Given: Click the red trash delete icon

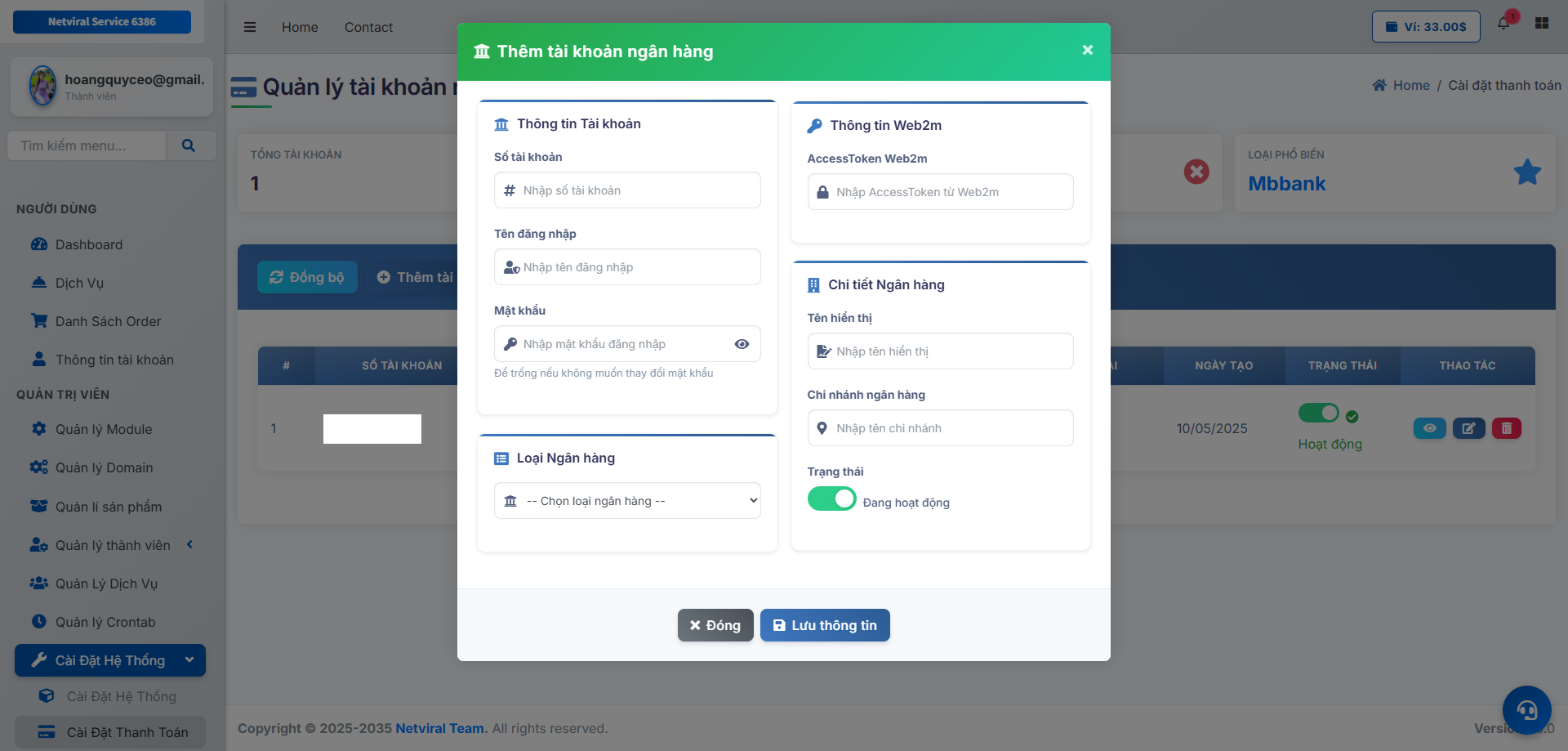Looking at the screenshot, I should (x=1506, y=428).
